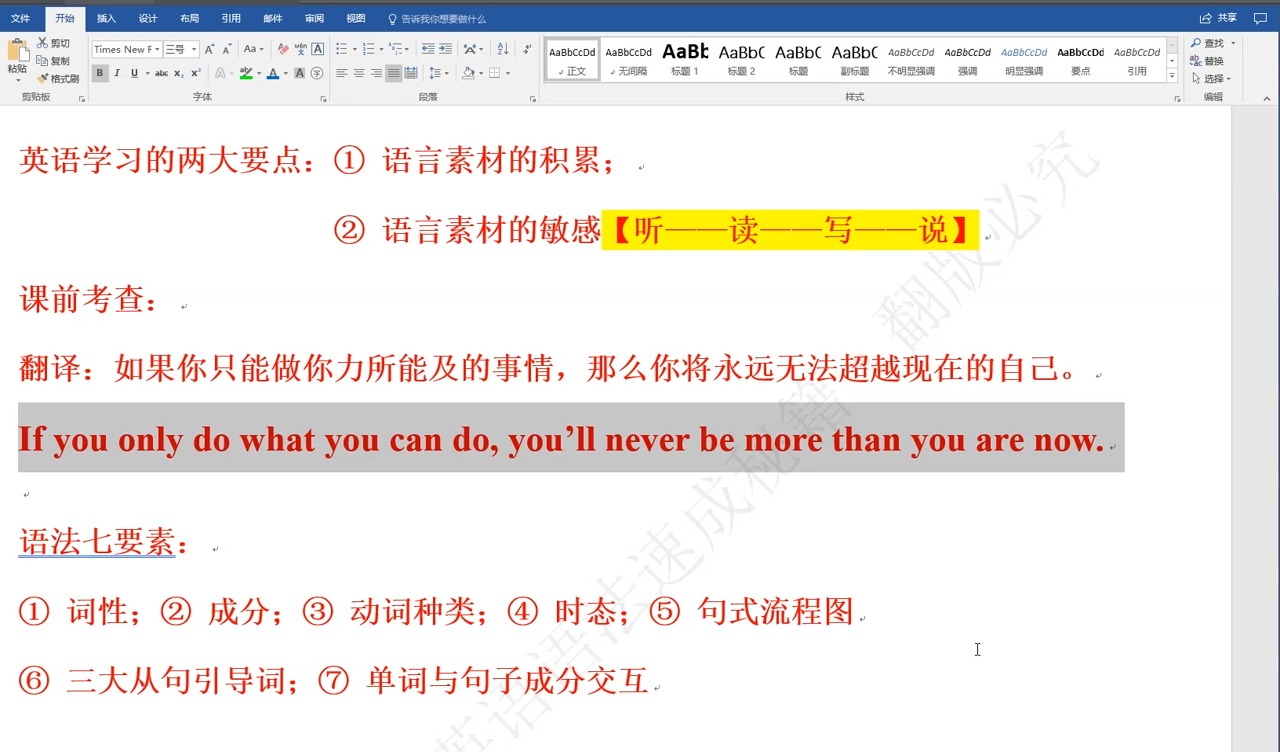Viewport: 1280px width, 752px height.
Task: Switch to the Layout (布局) tab
Action: [x=189, y=18]
